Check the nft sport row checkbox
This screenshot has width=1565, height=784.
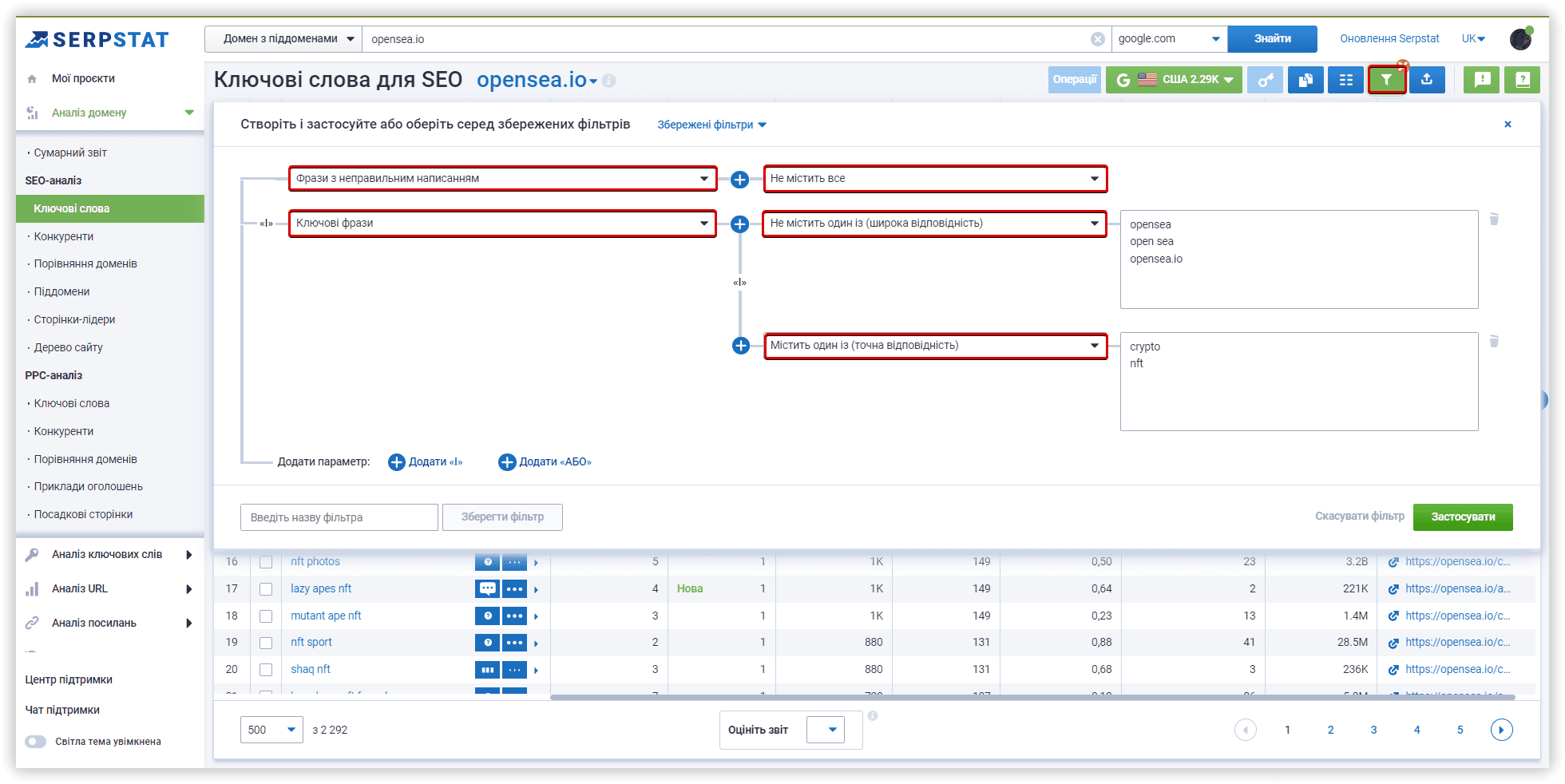(x=266, y=643)
